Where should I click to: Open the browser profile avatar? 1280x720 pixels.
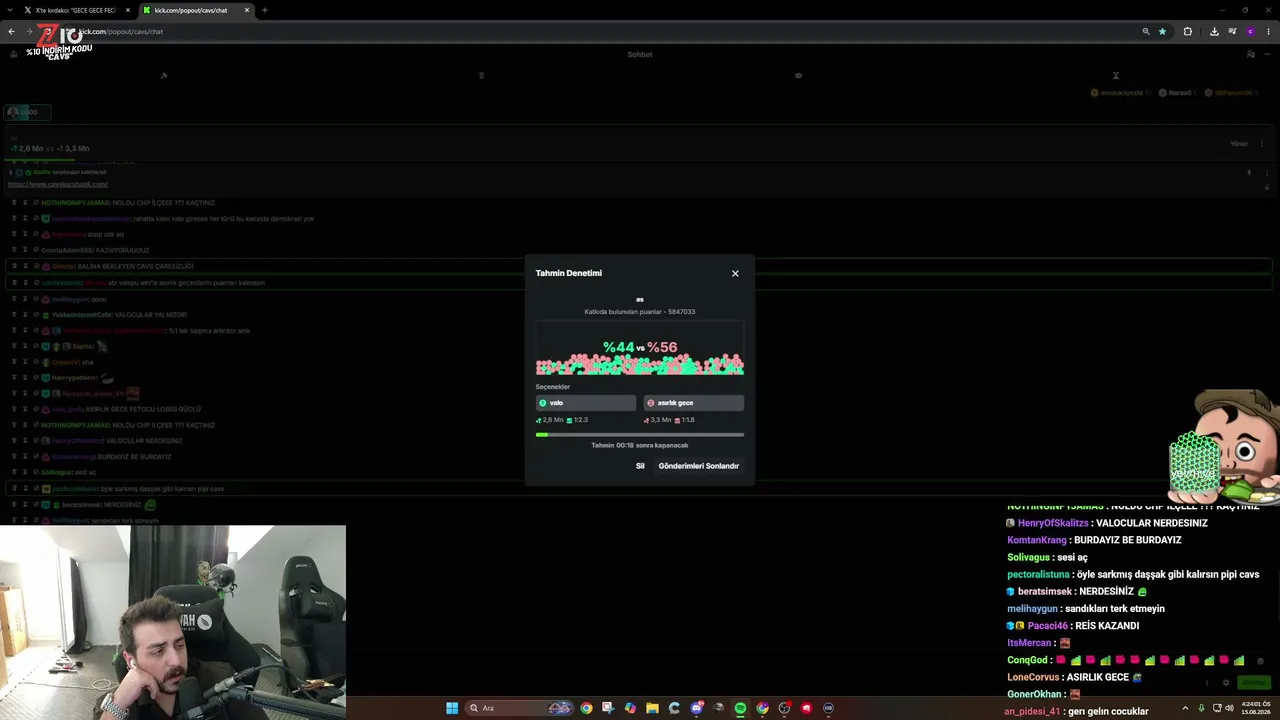point(1250,31)
